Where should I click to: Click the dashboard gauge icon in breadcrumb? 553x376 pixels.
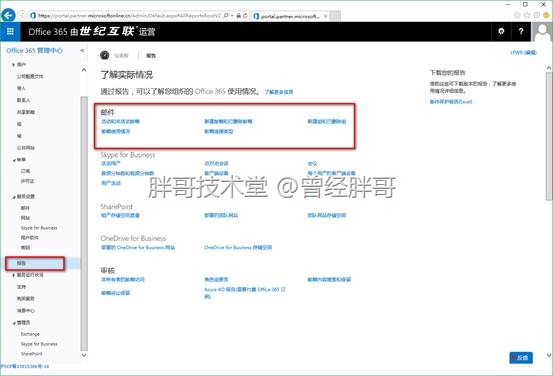tap(105, 55)
